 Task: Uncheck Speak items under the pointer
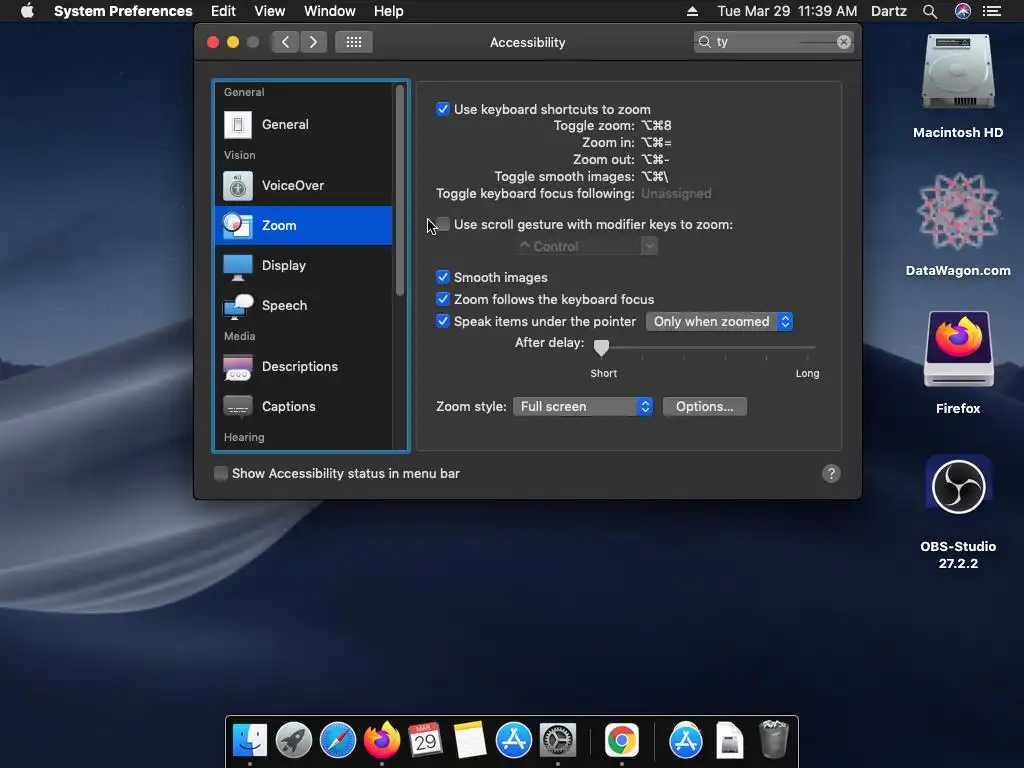(443, 321)
